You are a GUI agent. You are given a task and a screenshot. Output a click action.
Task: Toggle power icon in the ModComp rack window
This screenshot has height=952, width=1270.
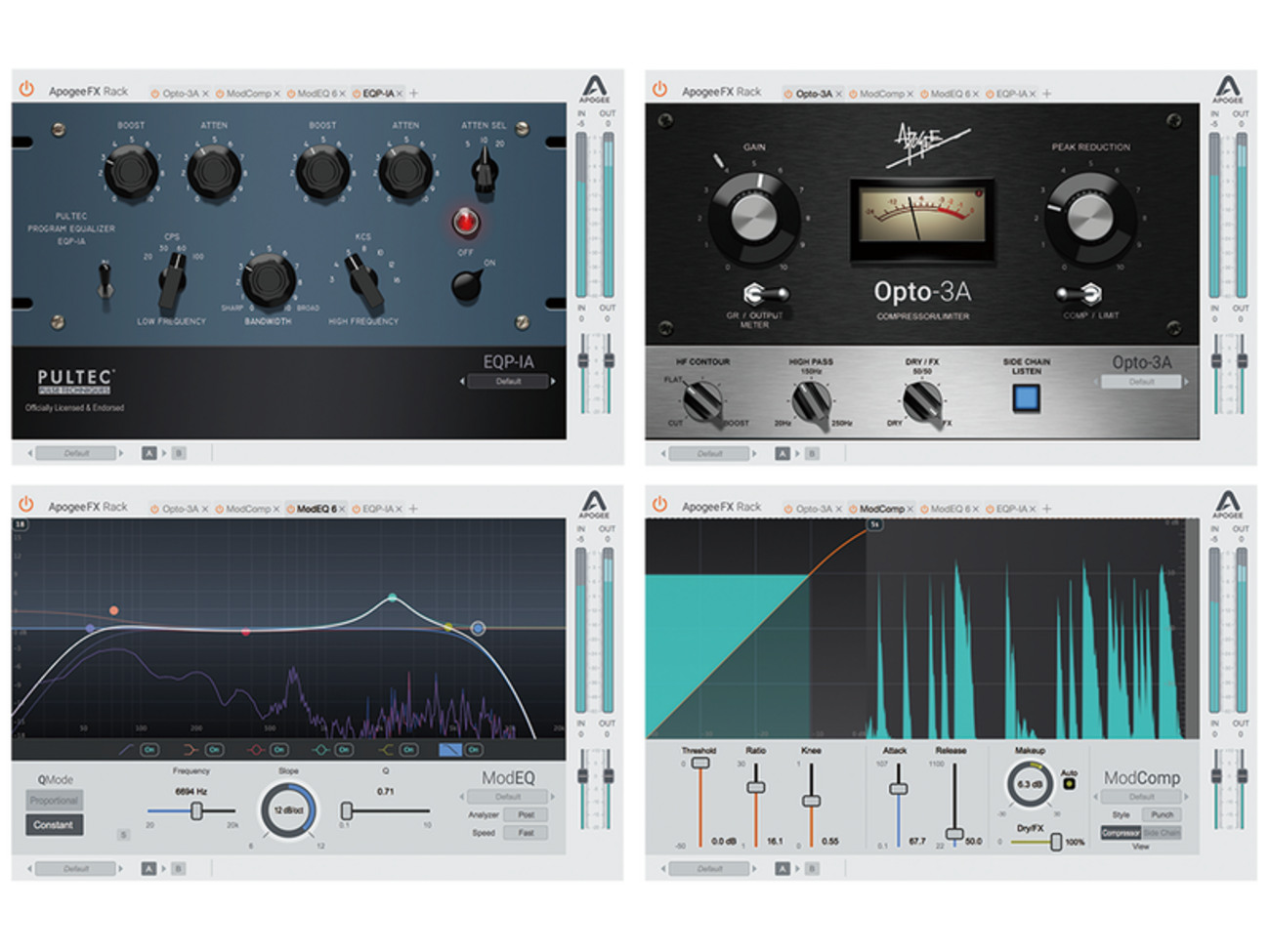coord(659,505)
